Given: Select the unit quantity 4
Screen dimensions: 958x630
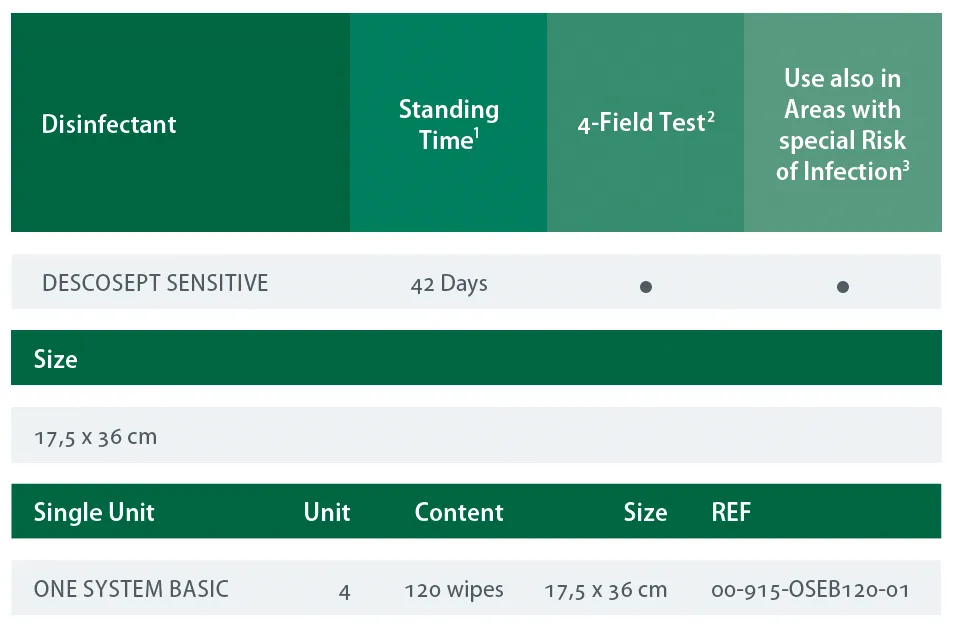Looking at the screenshot, I should tap(344, 591).
